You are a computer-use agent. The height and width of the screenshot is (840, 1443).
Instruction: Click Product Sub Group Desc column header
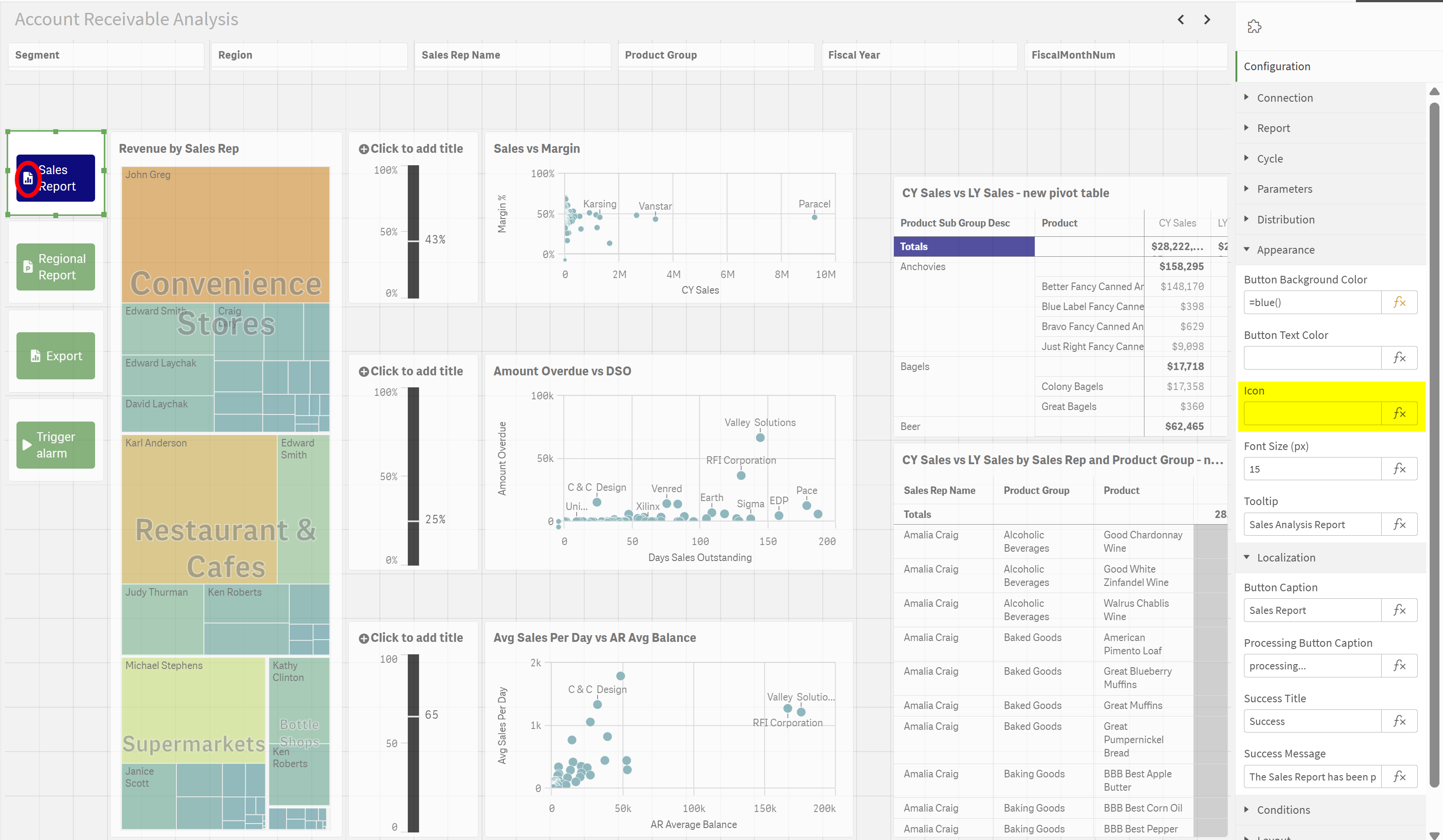point(955,223)
